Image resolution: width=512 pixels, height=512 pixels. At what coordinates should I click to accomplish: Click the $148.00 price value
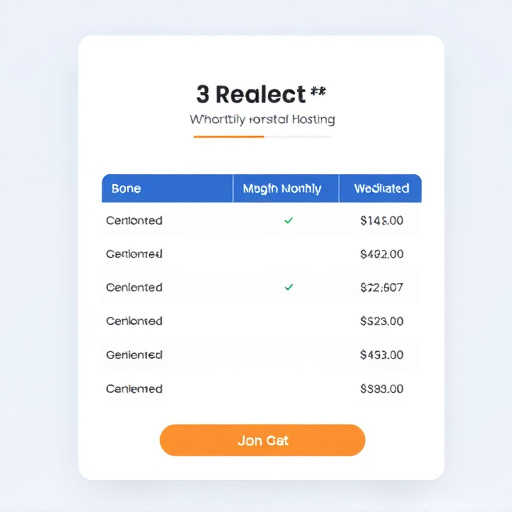382,221
